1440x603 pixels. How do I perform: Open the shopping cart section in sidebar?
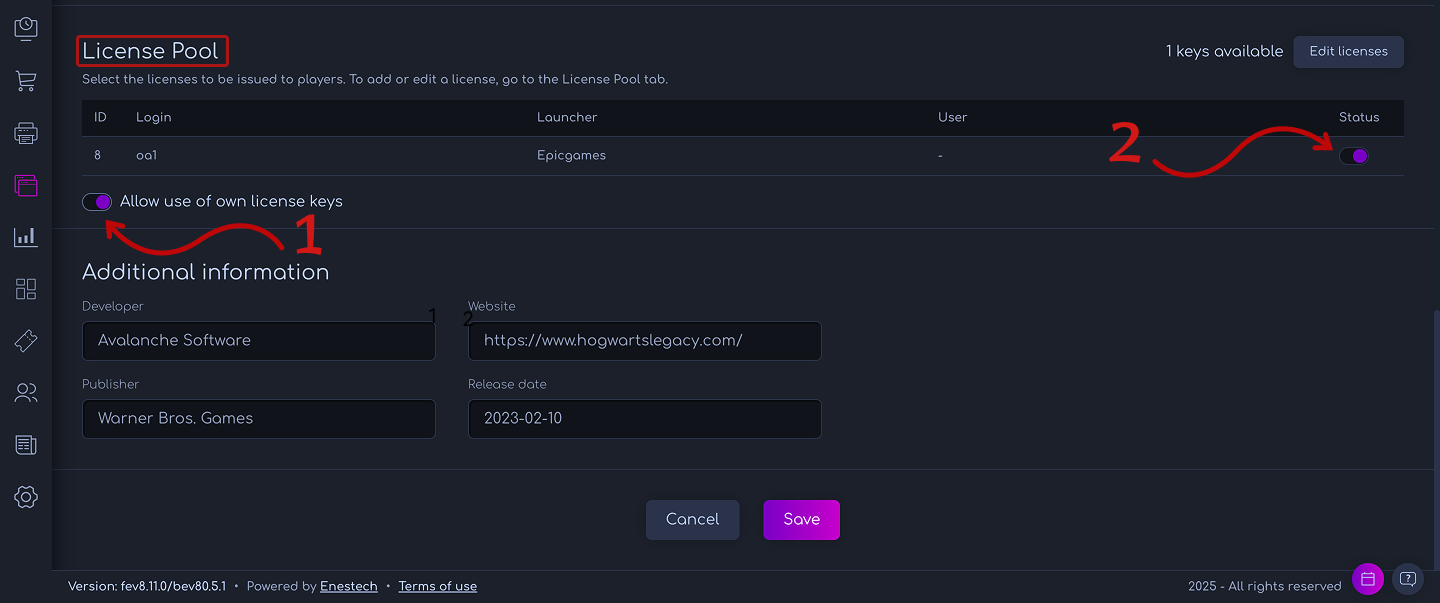click(25, 80)
